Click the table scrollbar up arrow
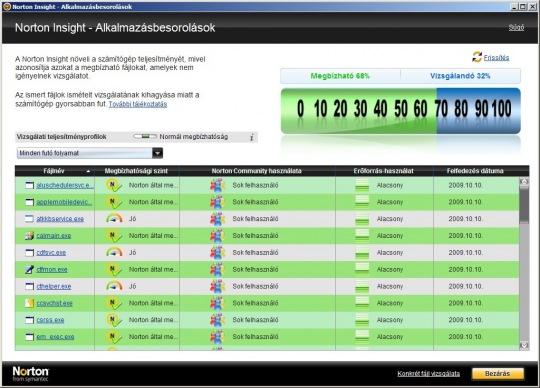 (524, 182)
